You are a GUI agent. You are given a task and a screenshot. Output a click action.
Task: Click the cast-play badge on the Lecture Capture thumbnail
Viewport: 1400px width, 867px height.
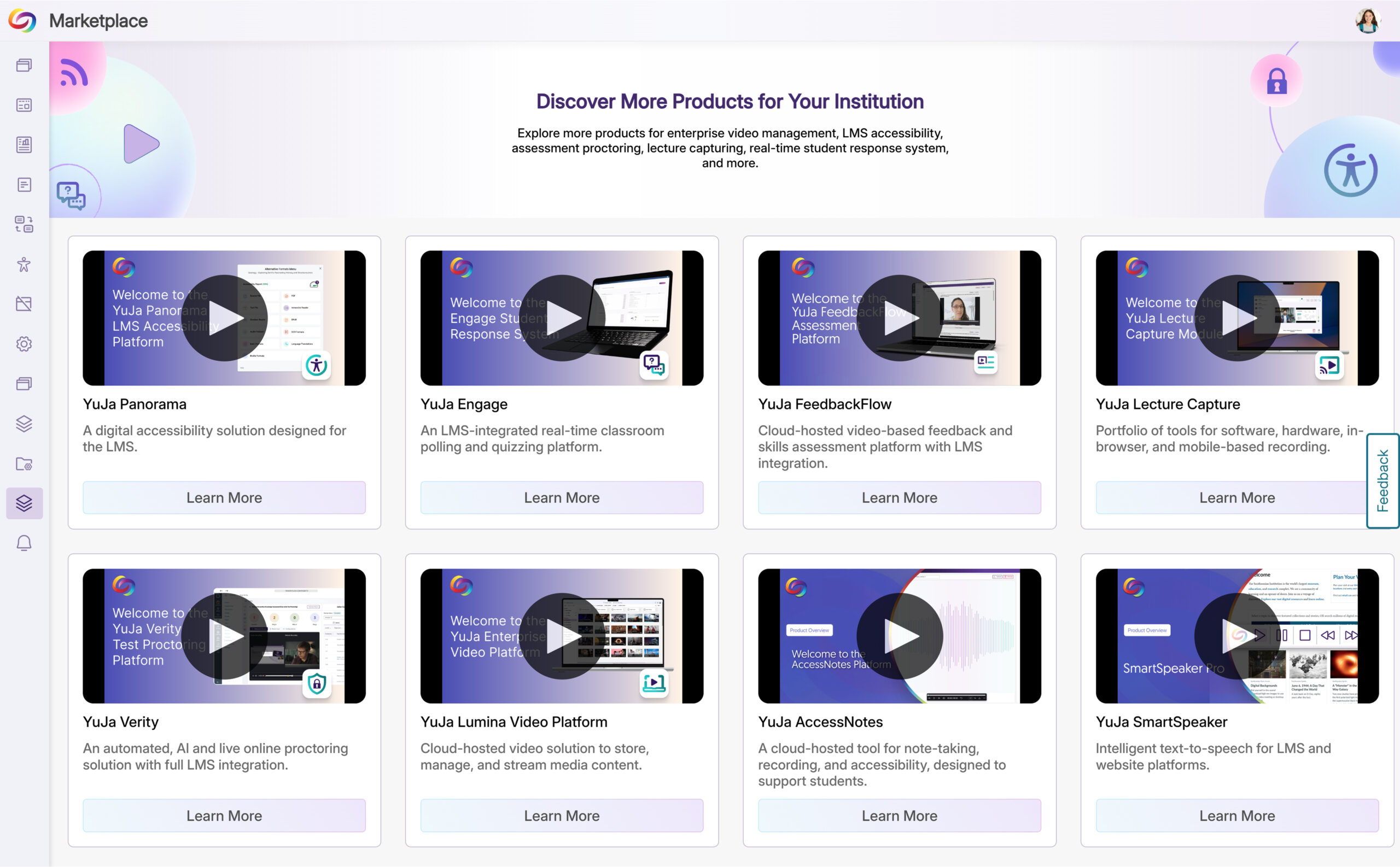[x=1329, y=365]
